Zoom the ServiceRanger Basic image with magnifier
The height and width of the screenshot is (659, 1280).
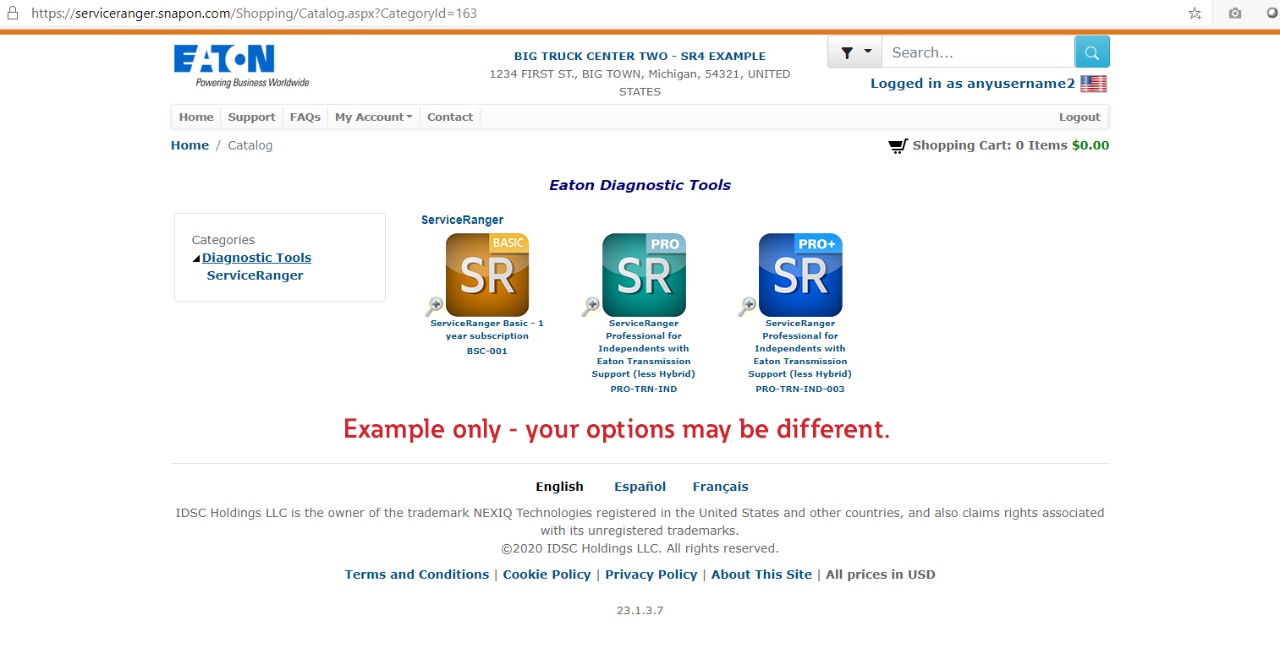[434, 307]
